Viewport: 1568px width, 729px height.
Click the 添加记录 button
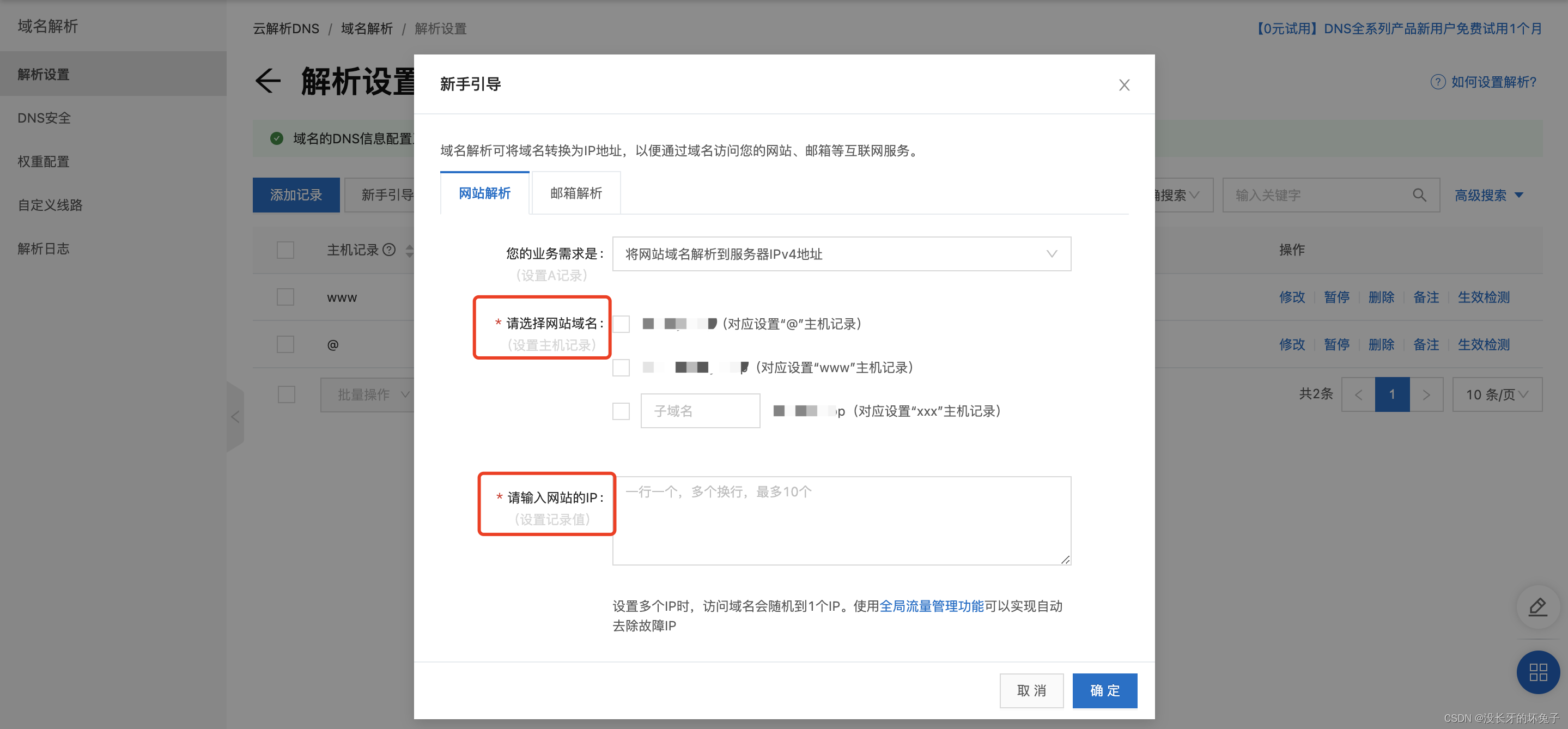coord(296,195)
